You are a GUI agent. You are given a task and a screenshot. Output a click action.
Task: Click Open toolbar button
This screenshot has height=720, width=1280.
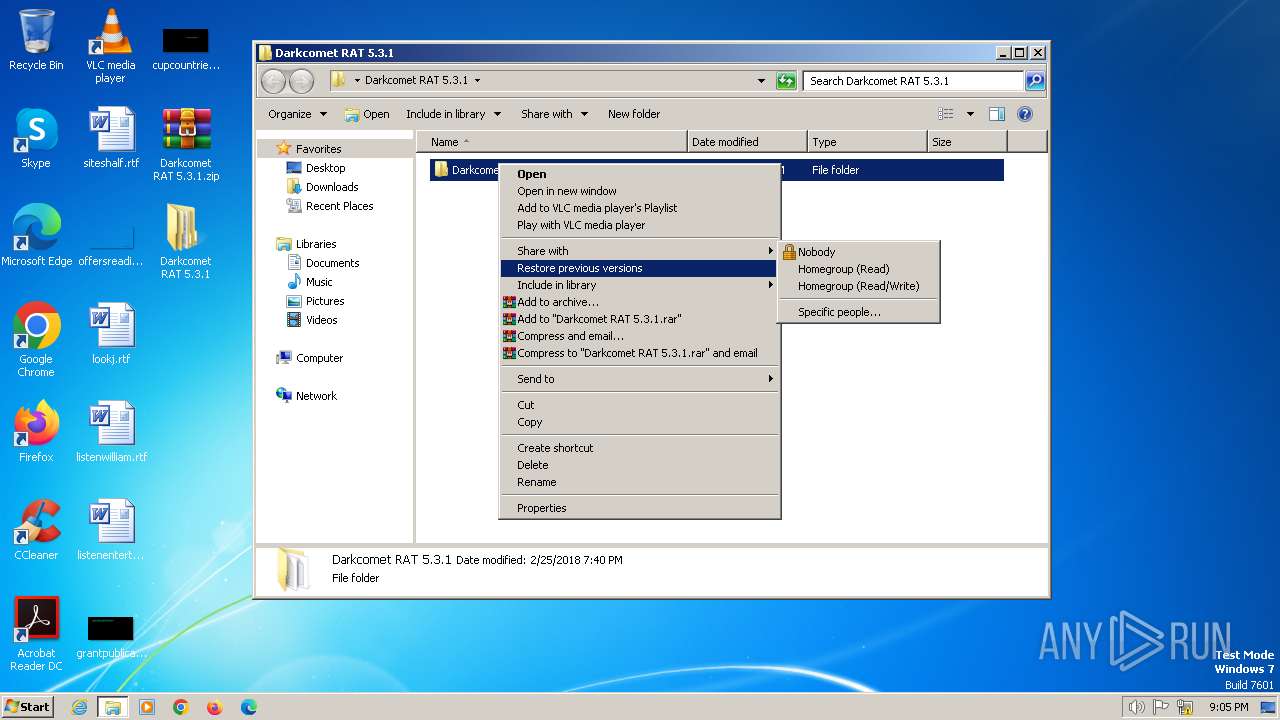(367, 114)
